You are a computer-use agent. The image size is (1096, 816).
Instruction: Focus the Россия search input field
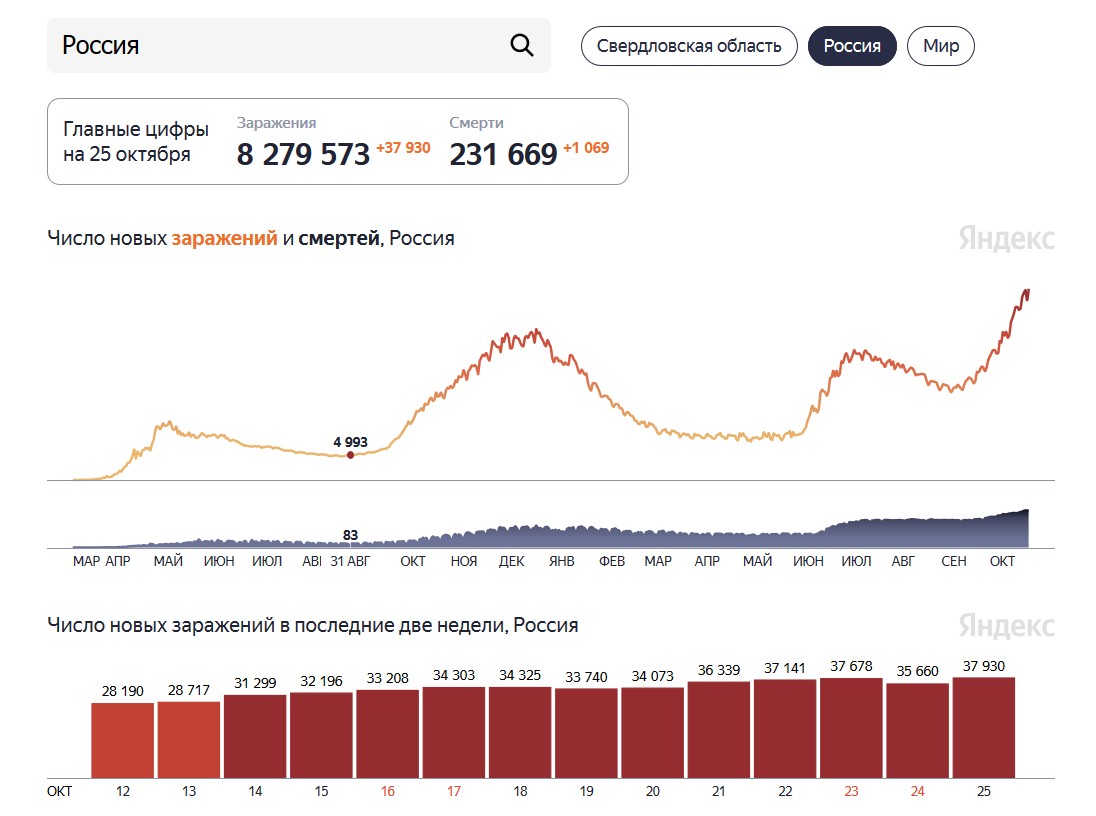pos(298,45)
